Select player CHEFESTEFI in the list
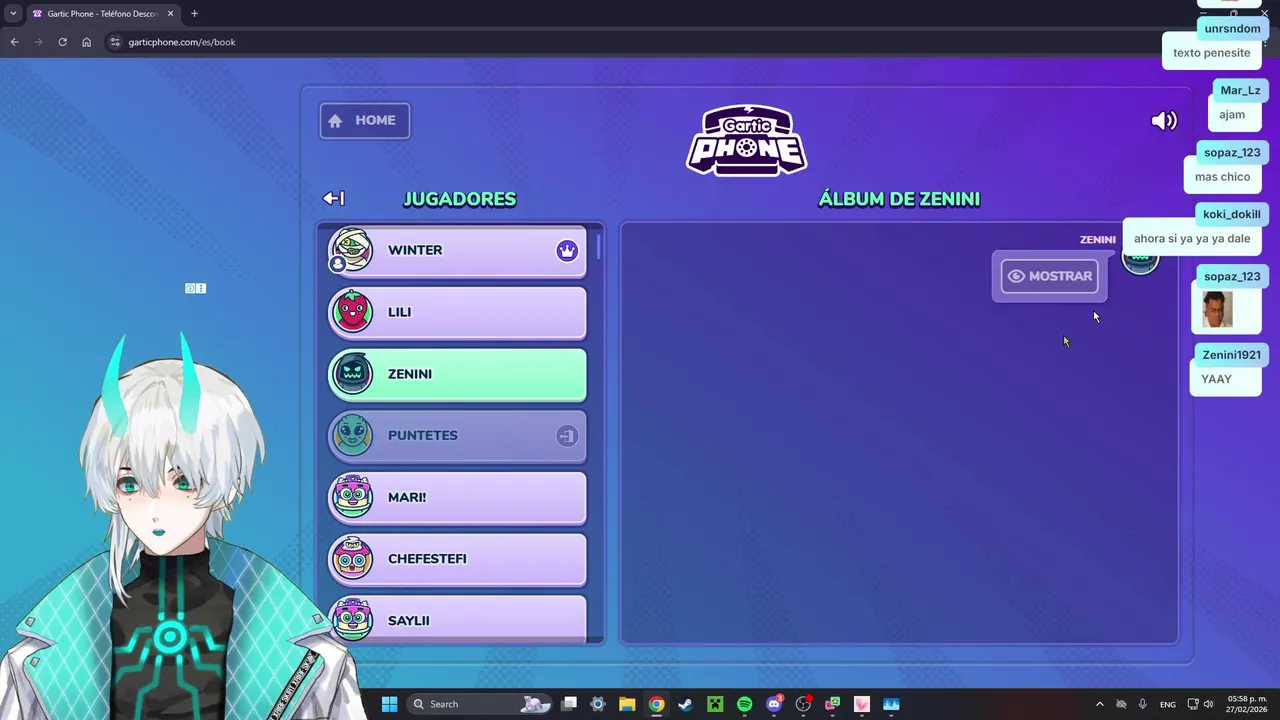Image resolution: width=1280 pixels, height=720 pixels. tap(458, 560)
